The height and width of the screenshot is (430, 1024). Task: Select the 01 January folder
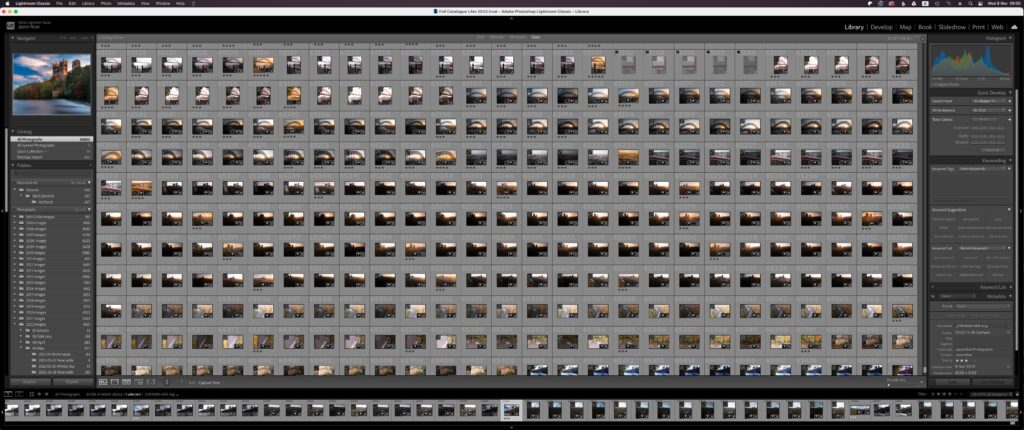(42, 330)
